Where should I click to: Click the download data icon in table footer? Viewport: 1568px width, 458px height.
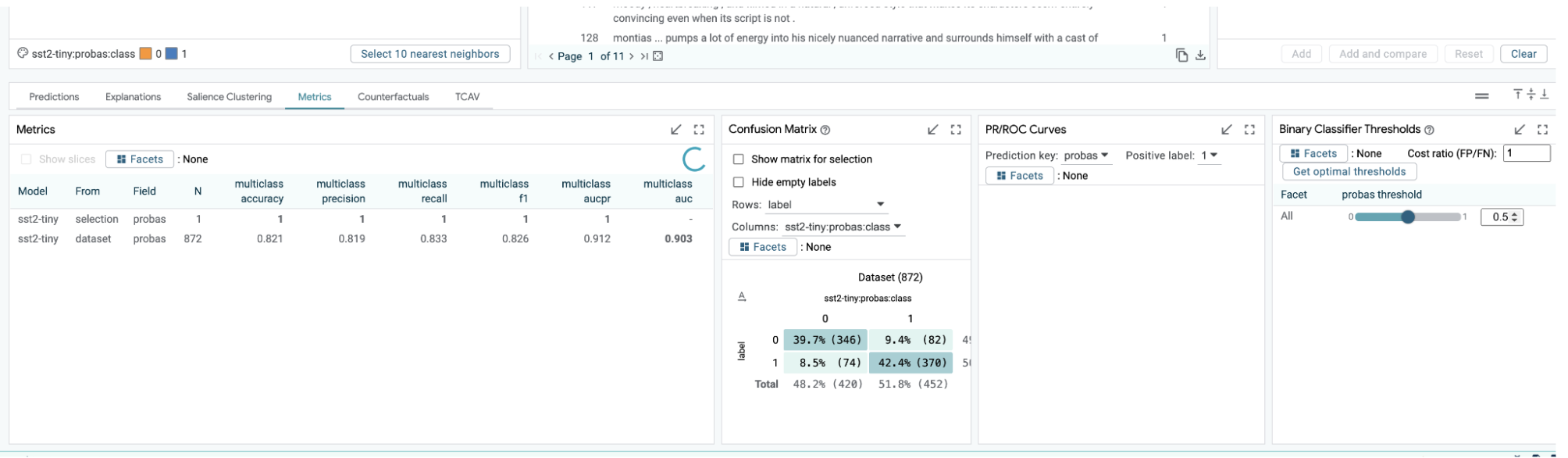pyautogui.click(x=1201, y=55)
